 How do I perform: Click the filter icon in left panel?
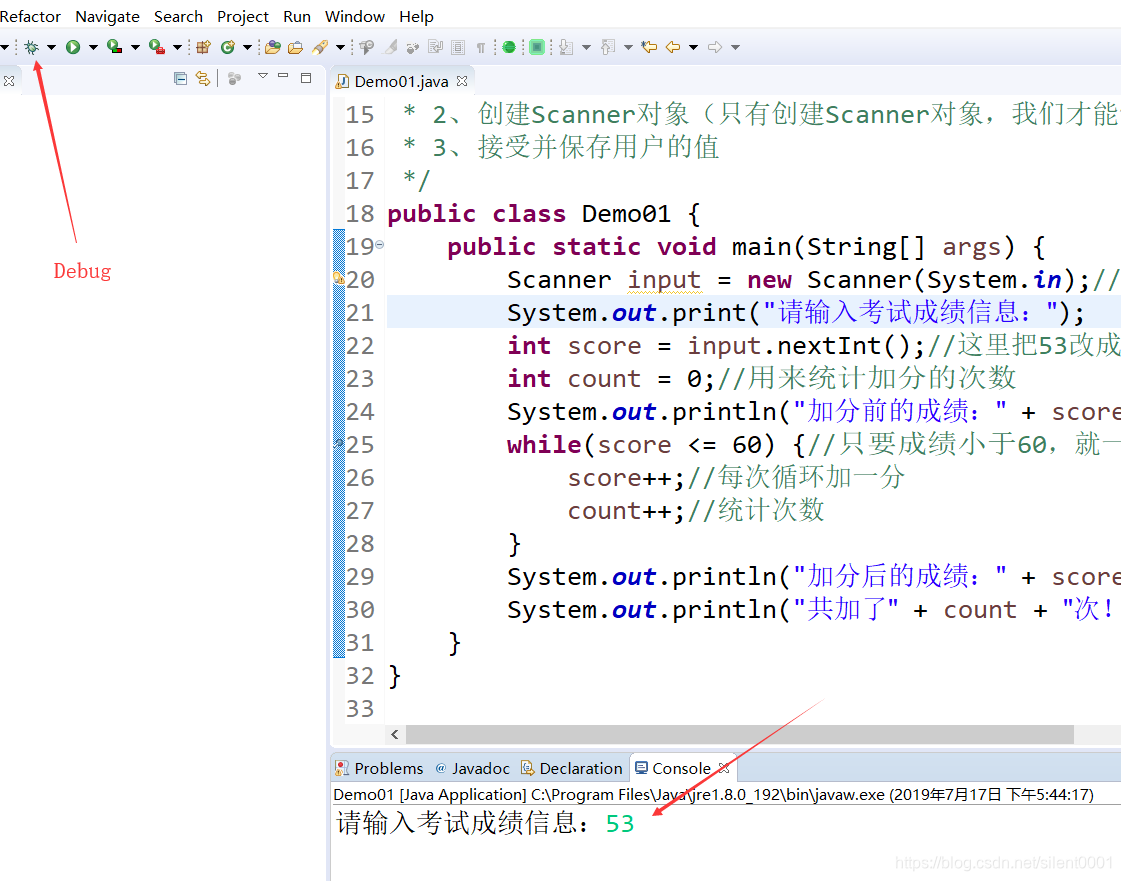point(234,79)
